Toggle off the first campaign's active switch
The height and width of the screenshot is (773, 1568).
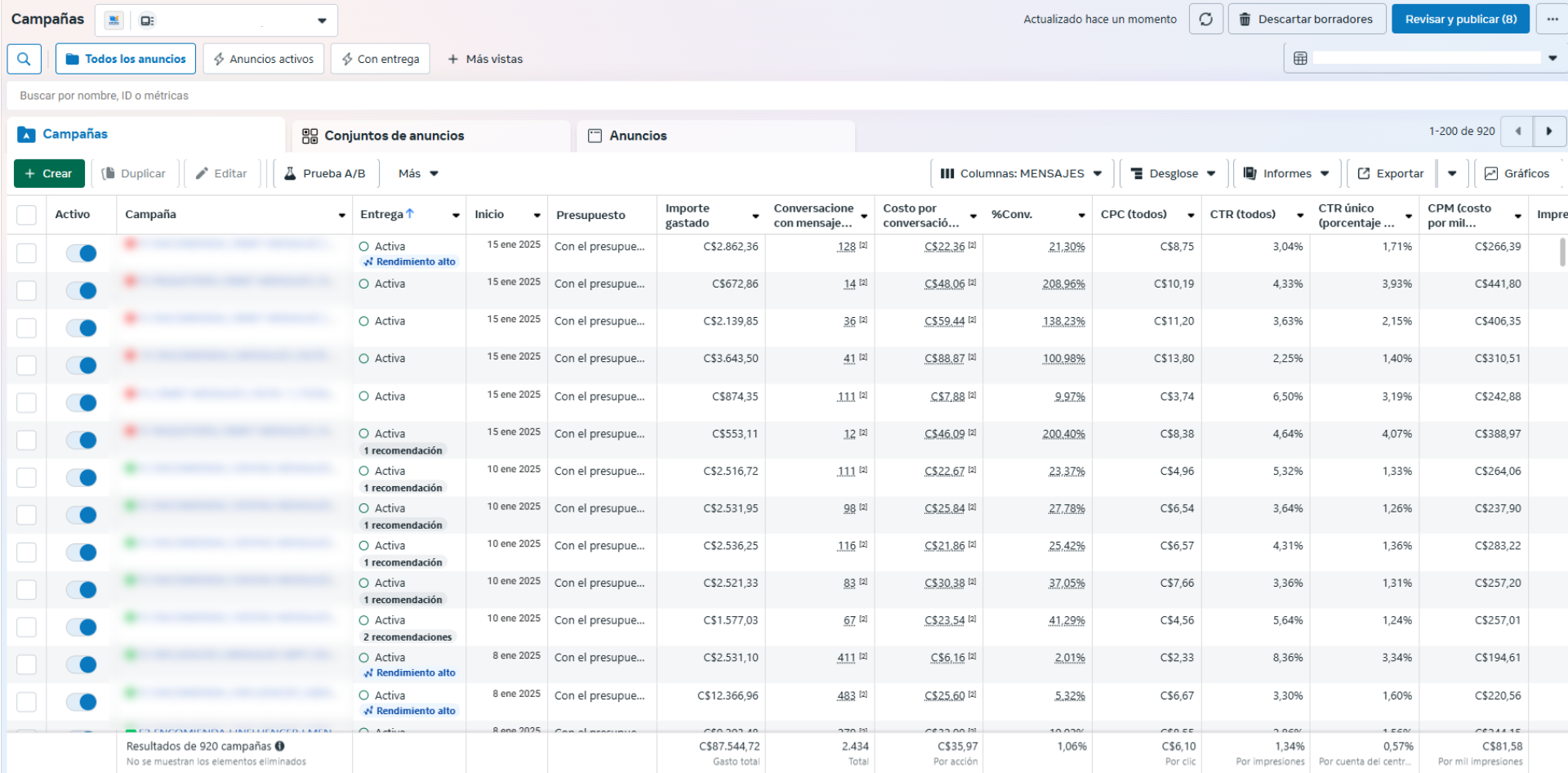pyautogui.click(x=82, y=253)
